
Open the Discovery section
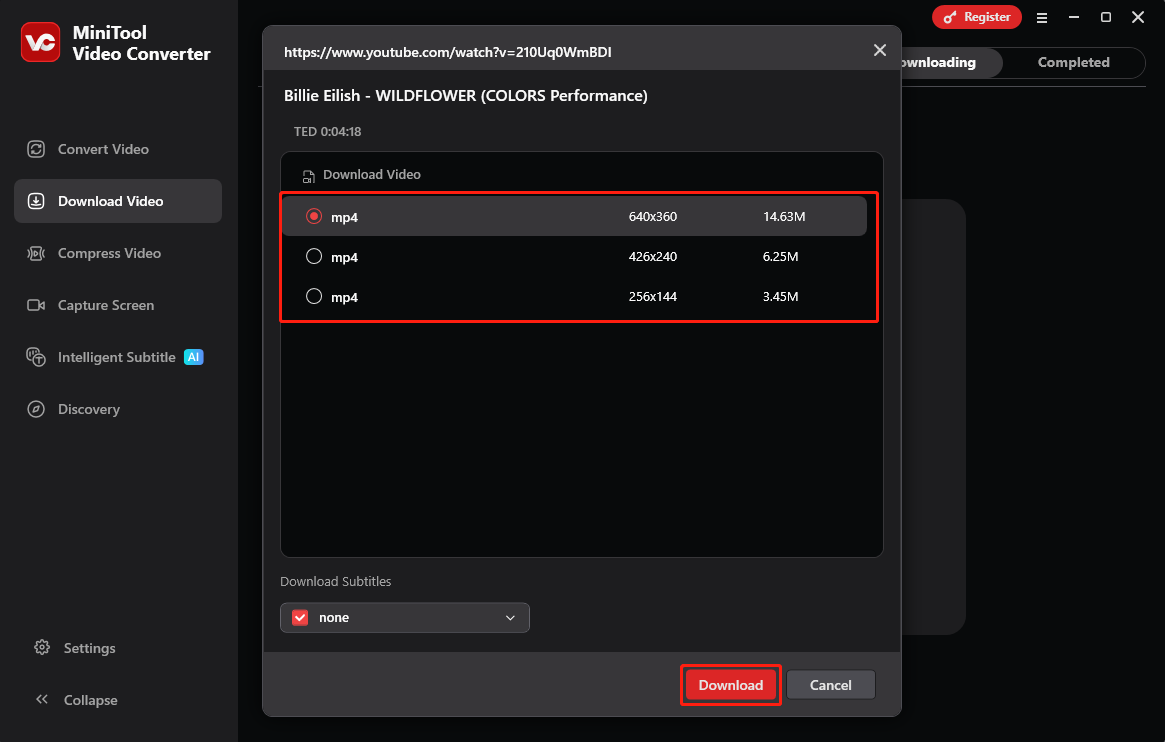[89, 409]
